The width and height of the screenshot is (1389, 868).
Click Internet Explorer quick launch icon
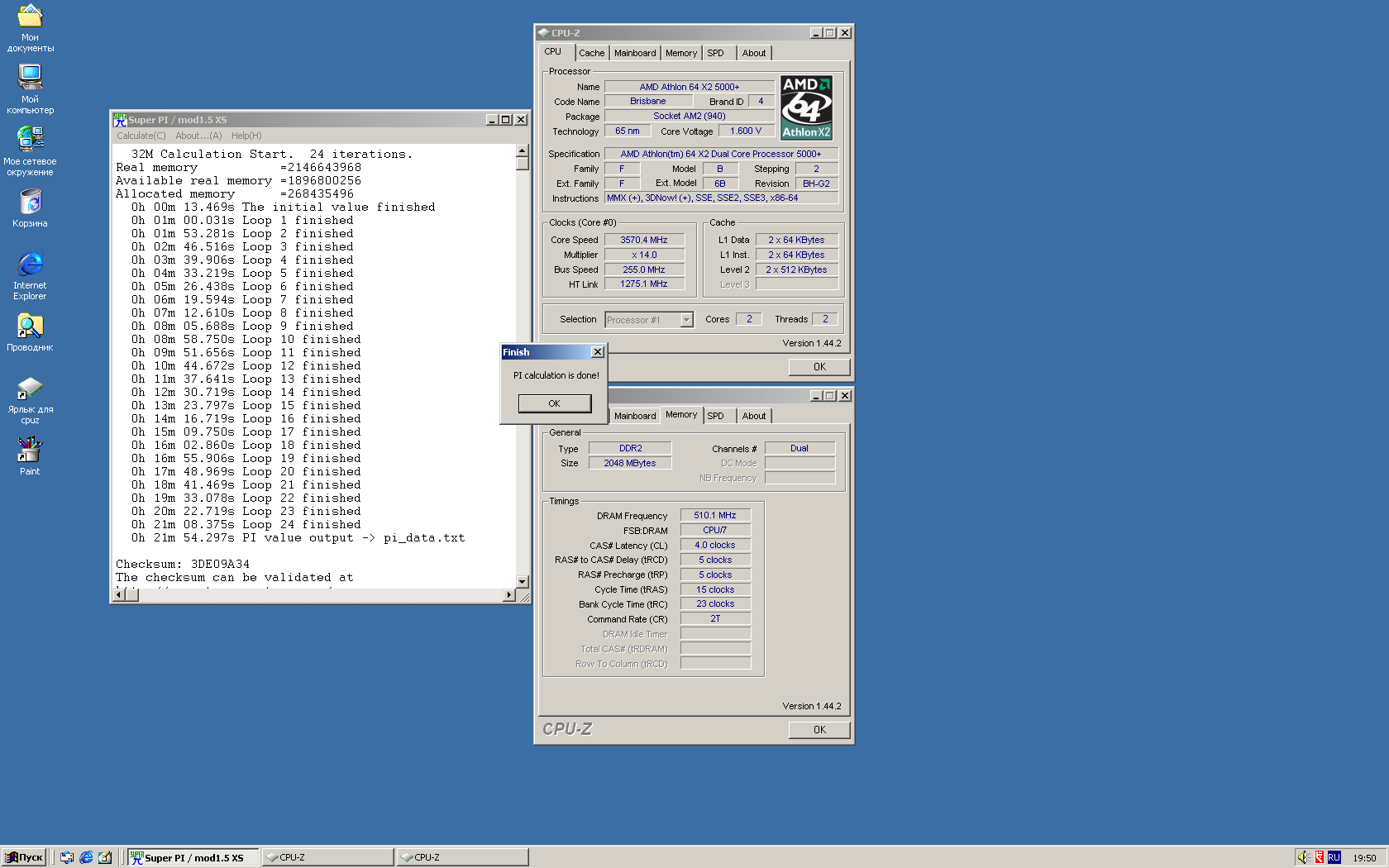tap(86, 857)
